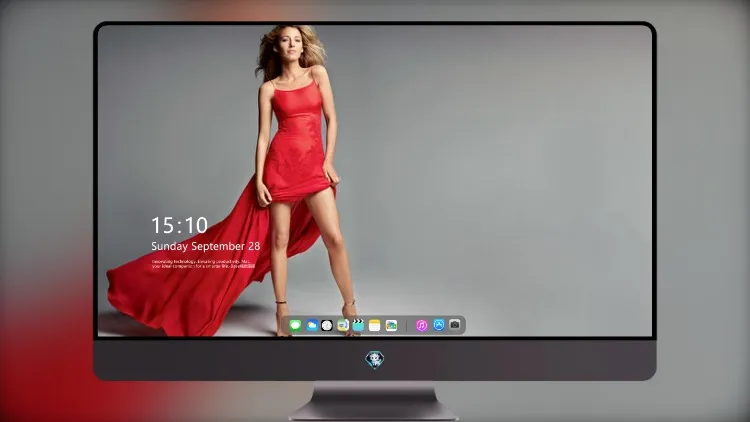Click the small tagline under the date
750x422 pixels.
[x=203, y=264]
